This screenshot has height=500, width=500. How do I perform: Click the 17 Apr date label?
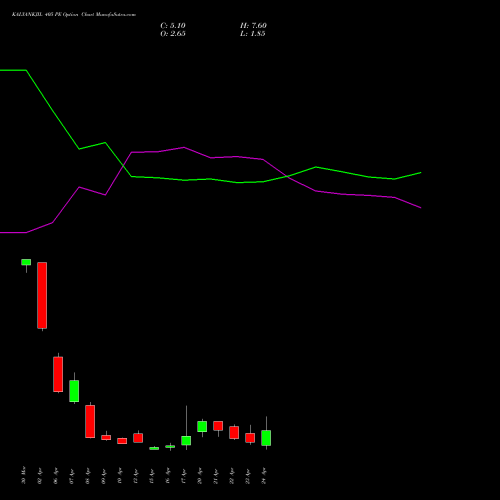coord(184,476)
